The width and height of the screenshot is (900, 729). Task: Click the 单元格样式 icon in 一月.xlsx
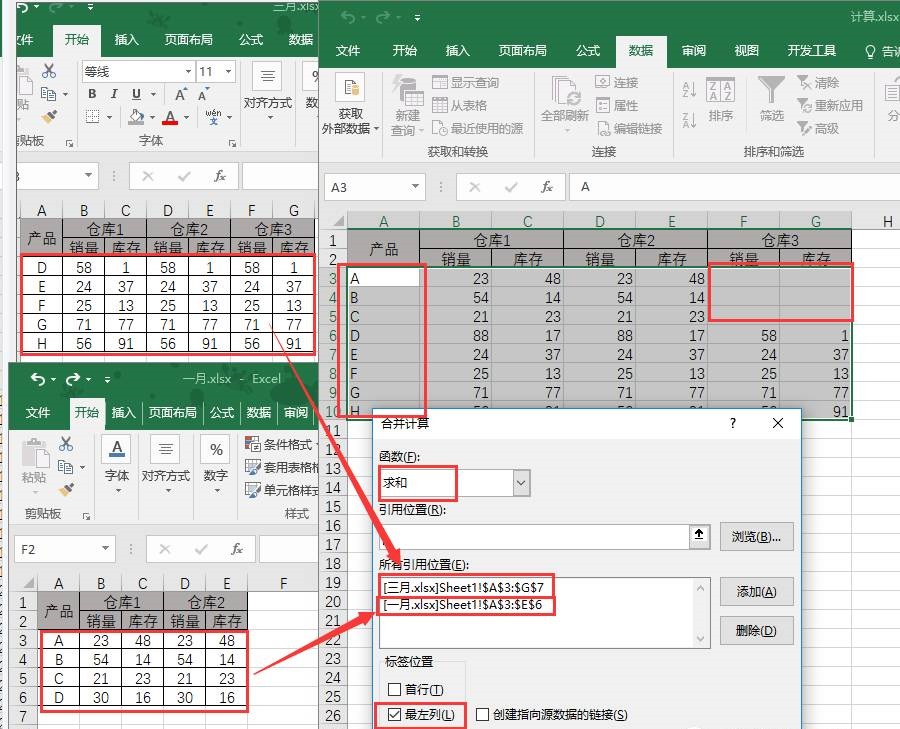point(253,490)
